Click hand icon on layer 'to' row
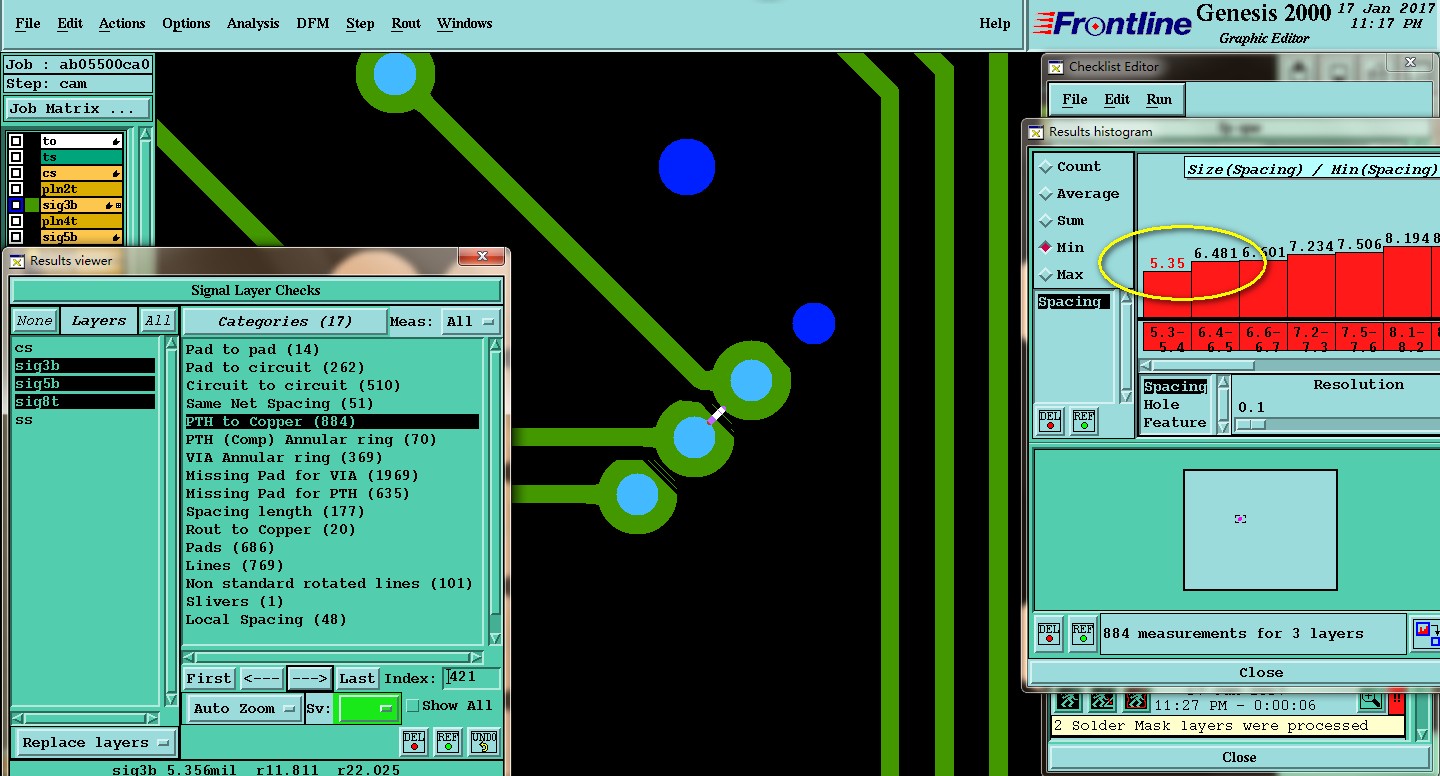The height and width of the screenshot is (776, 1440). [x=117, y=142]
